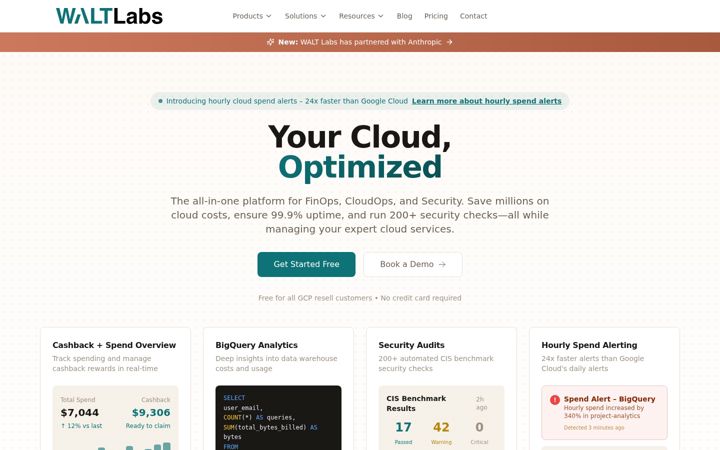Click the Get Started Free button
Screen dimensions: 720x450
pos(306,264)
